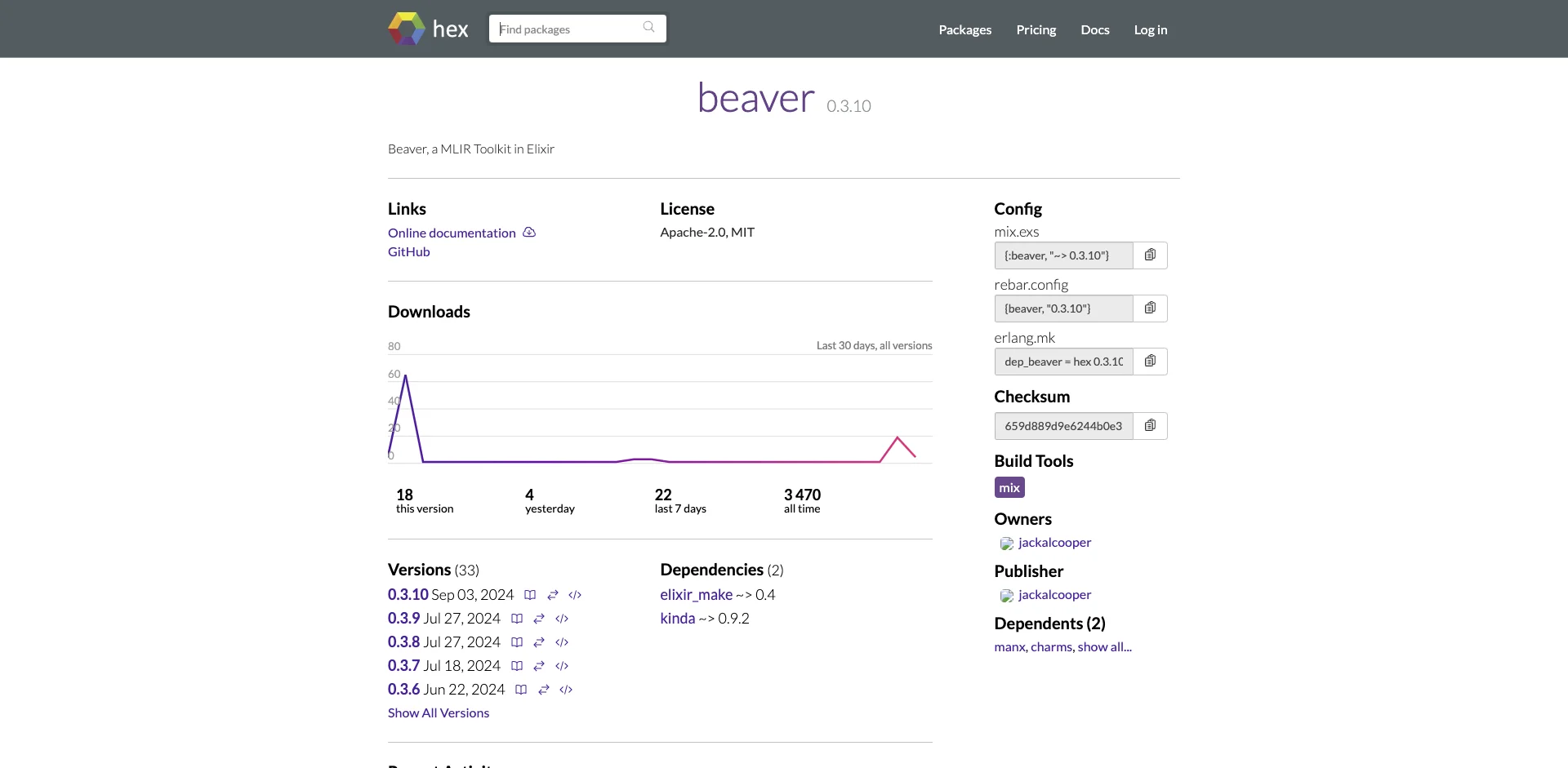Open docs icon for version 0.3.10
This screenshot has height=768, width=1568.
point(530,595)
